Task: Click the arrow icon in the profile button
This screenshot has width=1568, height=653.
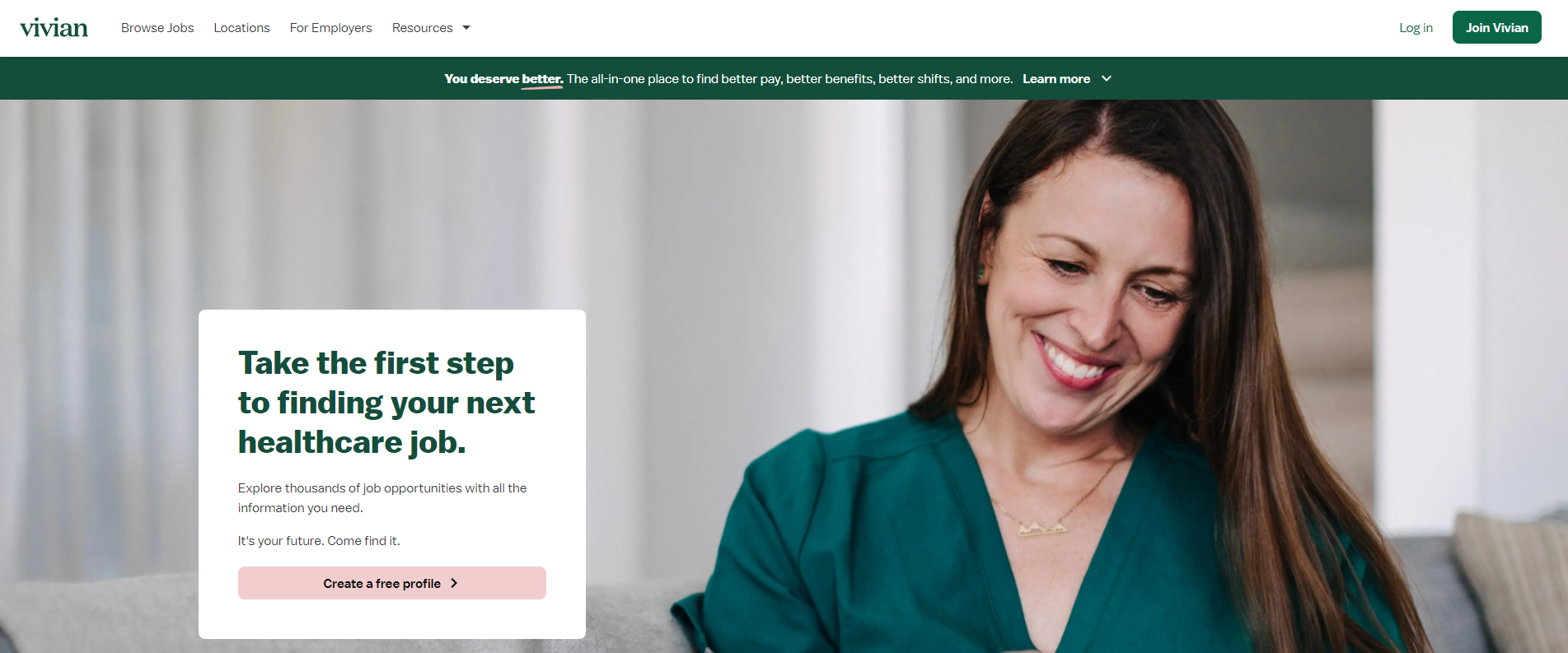Action: tap(454, 583)
